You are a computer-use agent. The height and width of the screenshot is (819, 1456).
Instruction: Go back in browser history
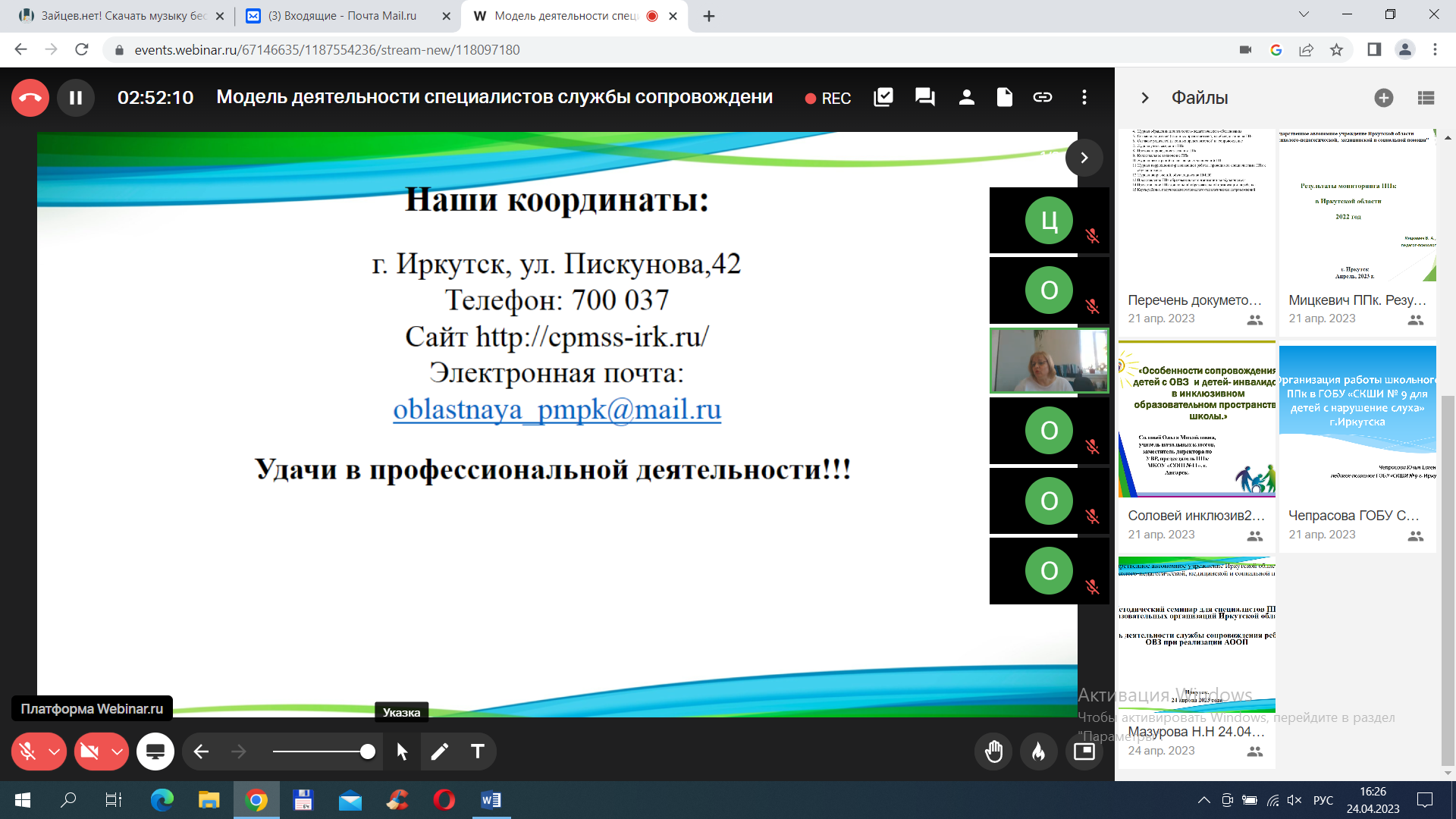[20, 49]
